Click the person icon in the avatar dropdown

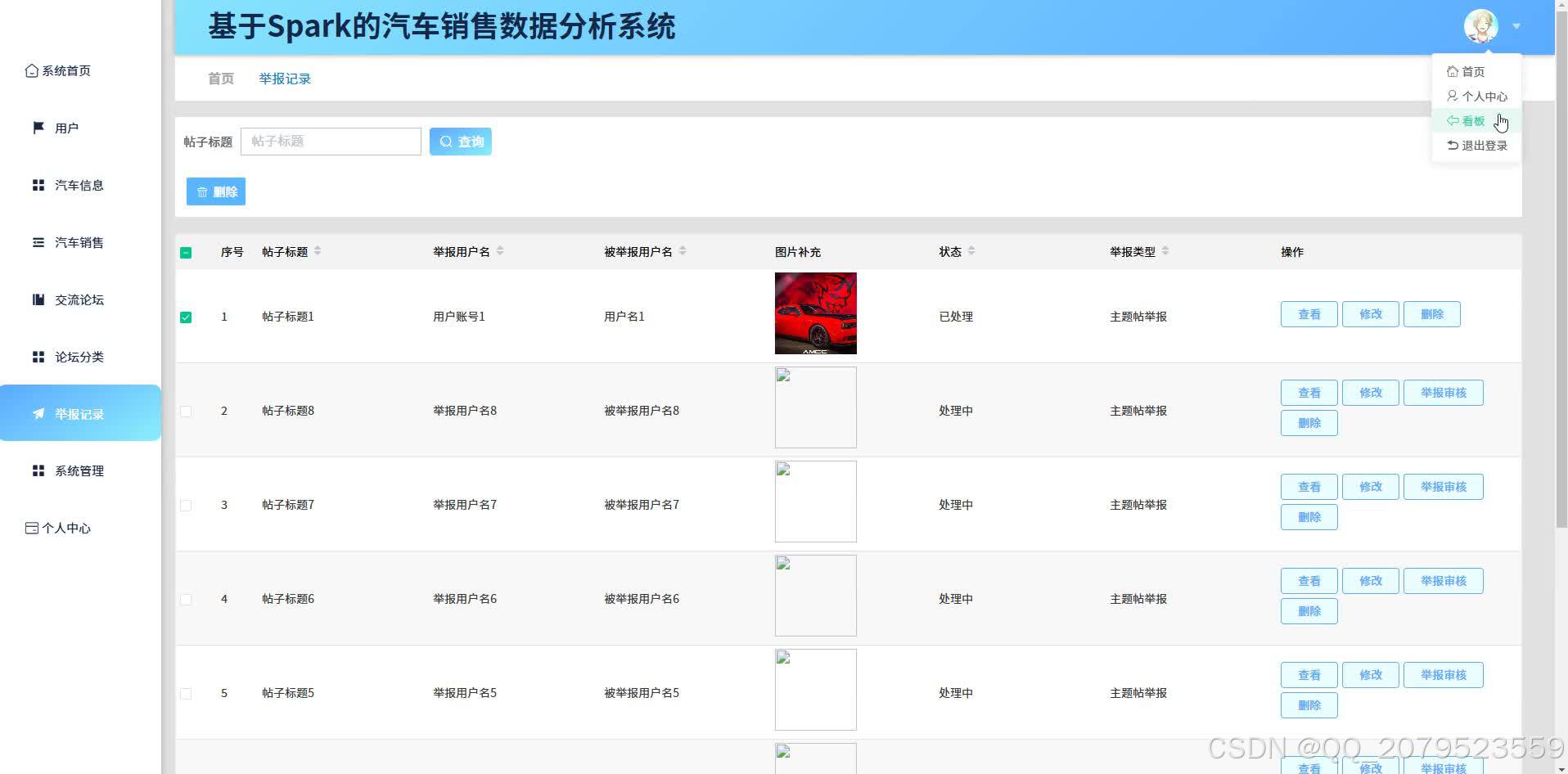1453,96
